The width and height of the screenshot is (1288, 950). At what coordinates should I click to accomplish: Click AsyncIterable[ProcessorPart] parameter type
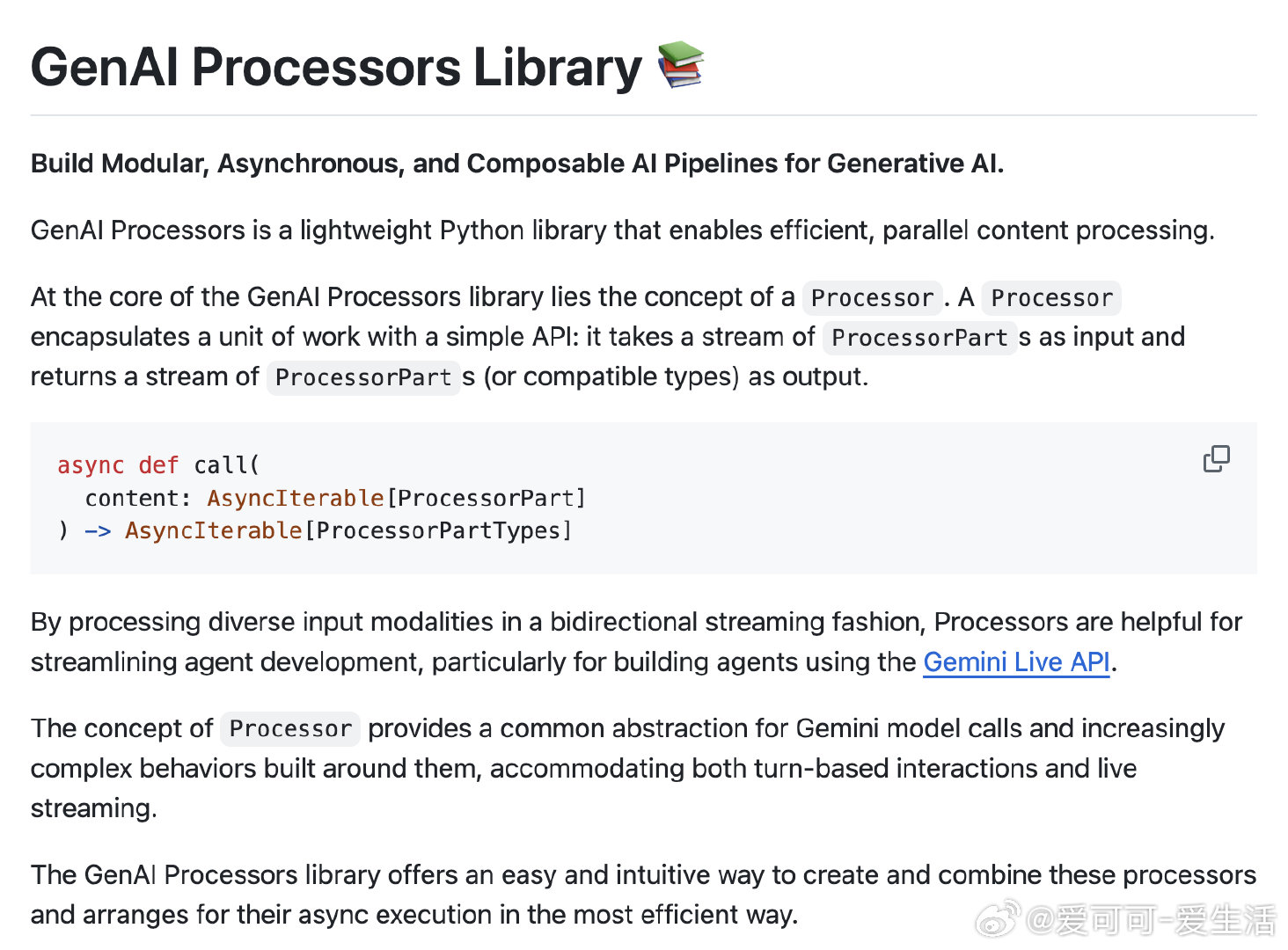tap(397, 498)
